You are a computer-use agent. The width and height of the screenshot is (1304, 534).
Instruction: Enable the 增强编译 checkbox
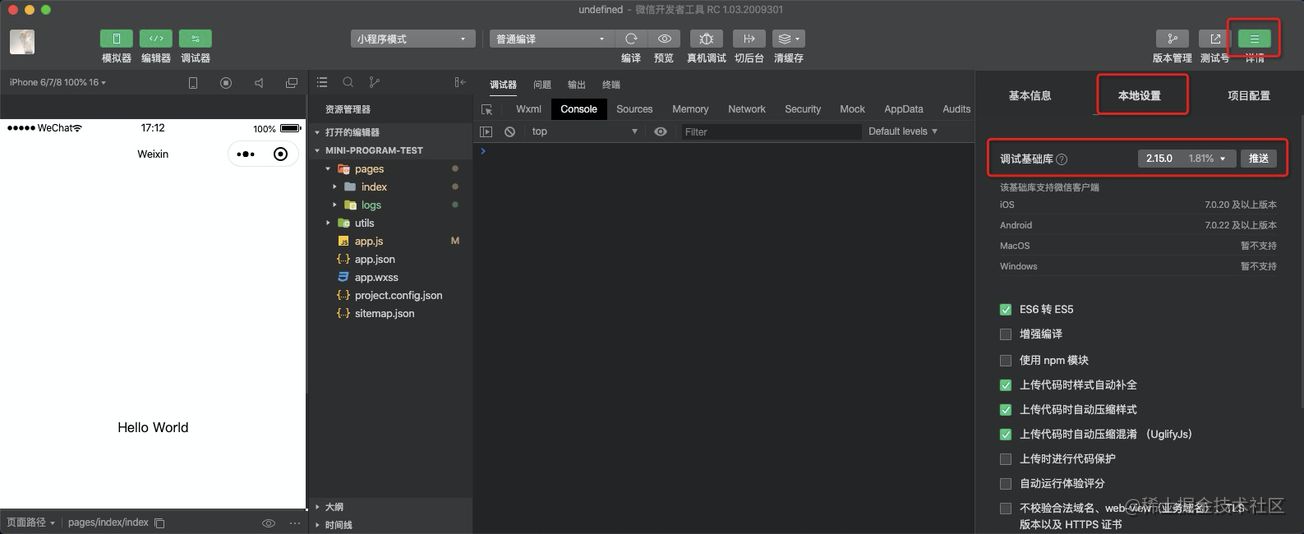coord(1006,334)
